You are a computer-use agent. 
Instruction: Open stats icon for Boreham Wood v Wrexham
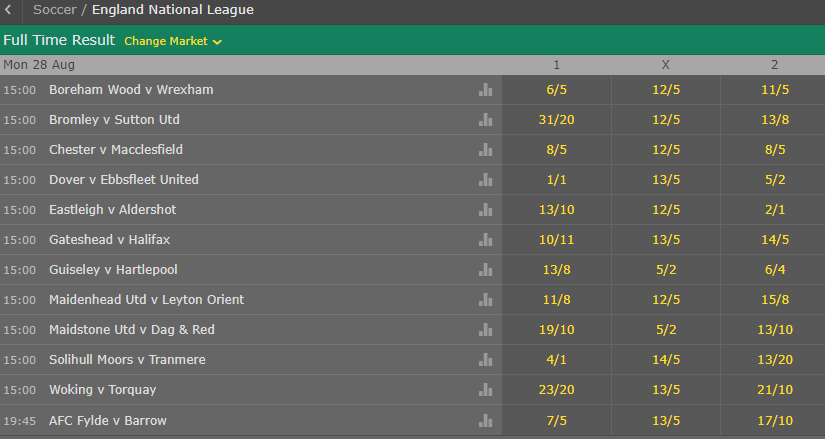tap(485, 90)
